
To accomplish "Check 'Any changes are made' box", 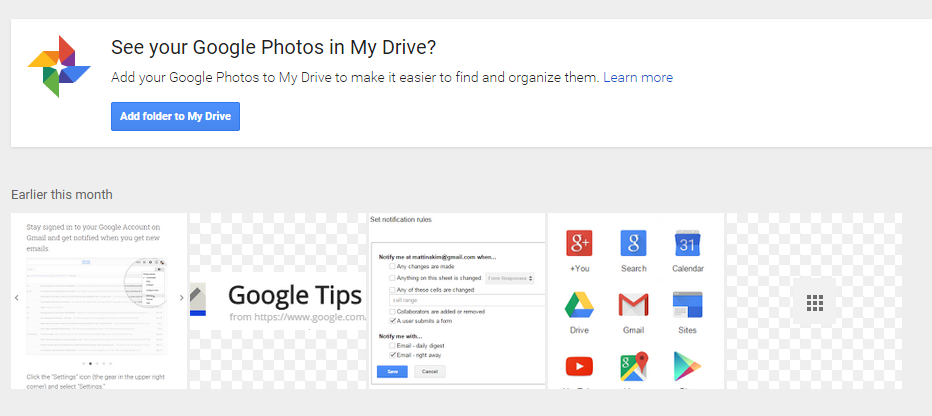I will click(392, 267).
